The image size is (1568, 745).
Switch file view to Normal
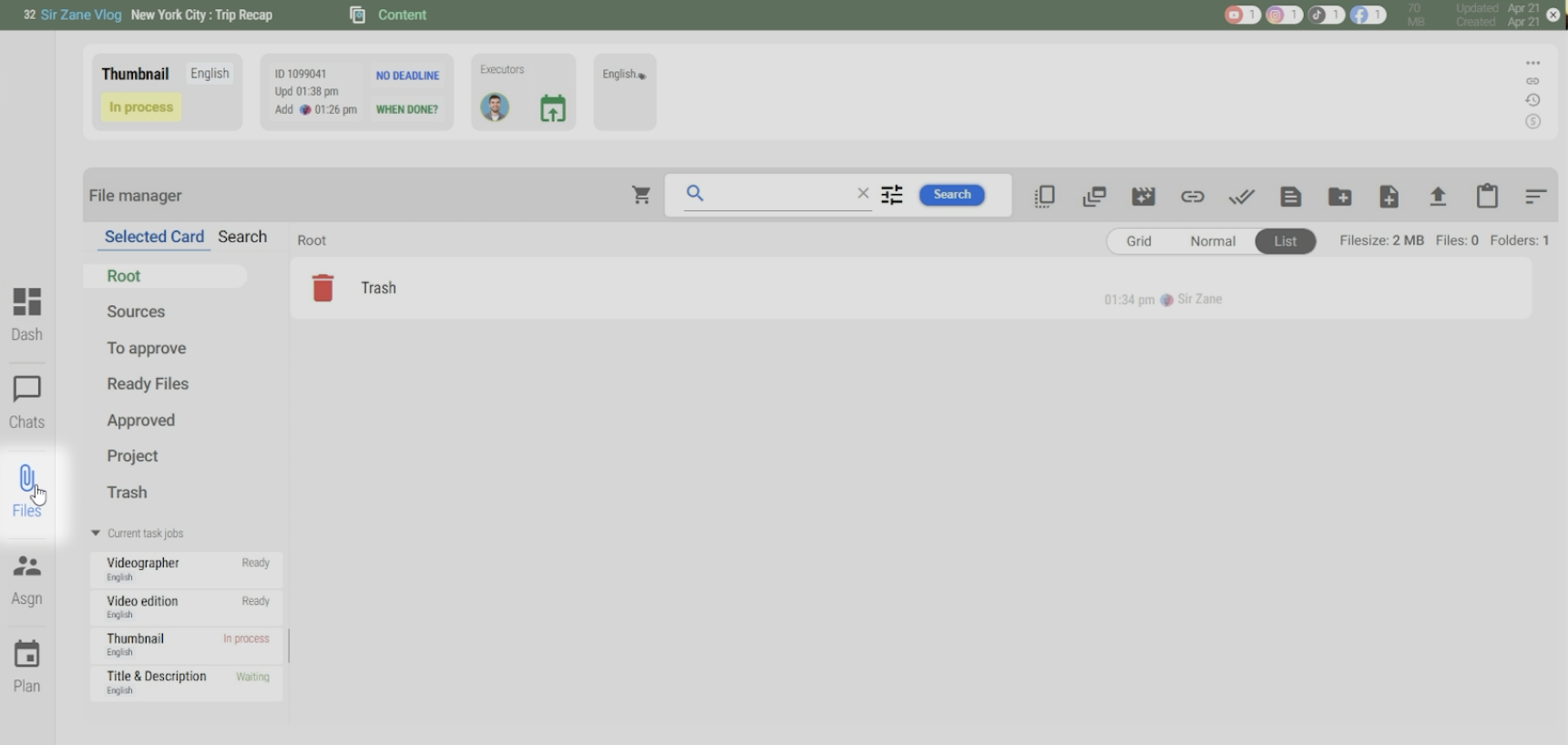point(1212,241)
